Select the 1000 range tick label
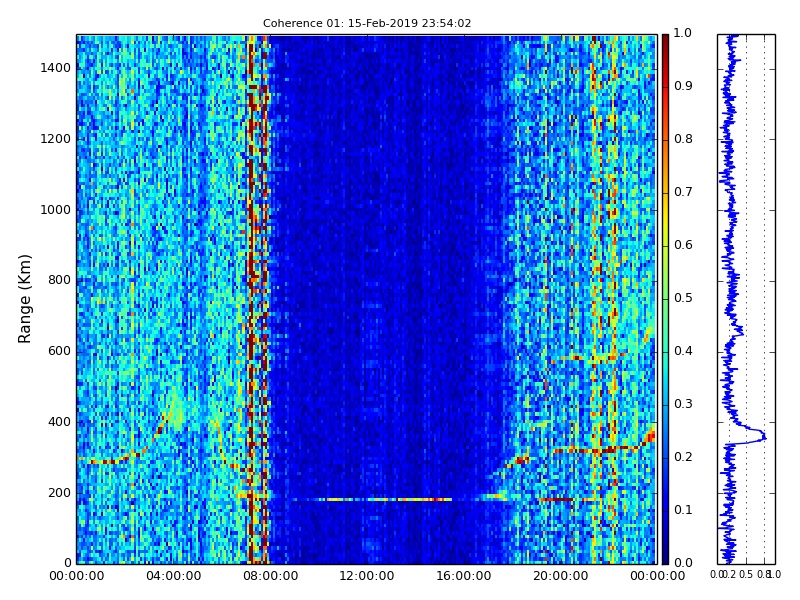 coord(55,210)
